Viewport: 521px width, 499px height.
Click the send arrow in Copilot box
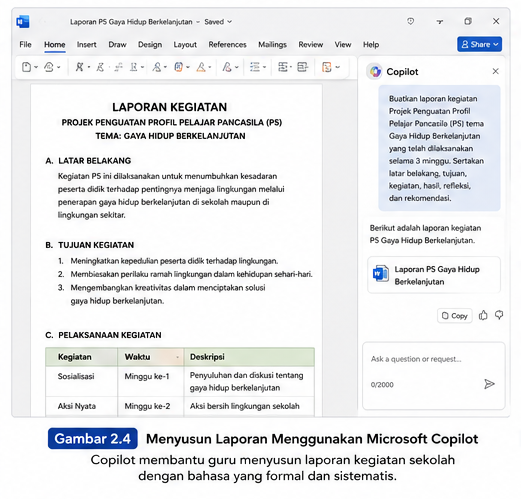[489, 384]
